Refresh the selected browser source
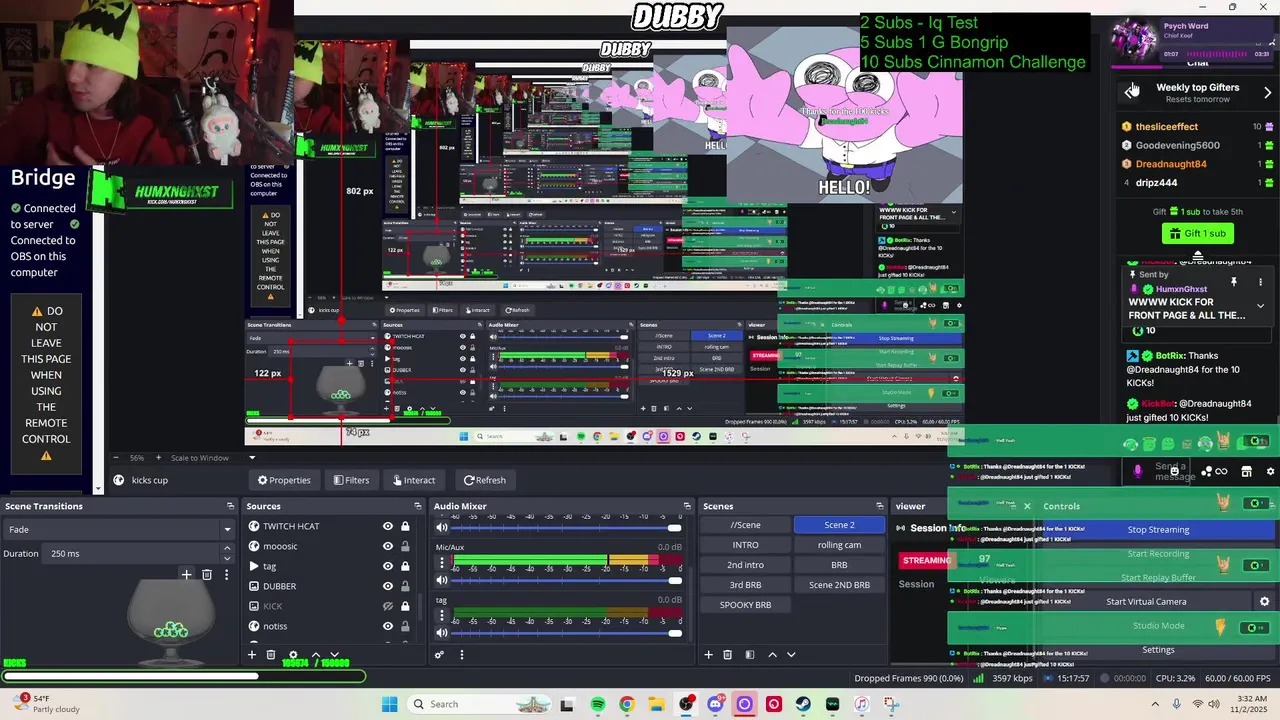This screenshot has height=720, width=1280. [x=485, y=480]
